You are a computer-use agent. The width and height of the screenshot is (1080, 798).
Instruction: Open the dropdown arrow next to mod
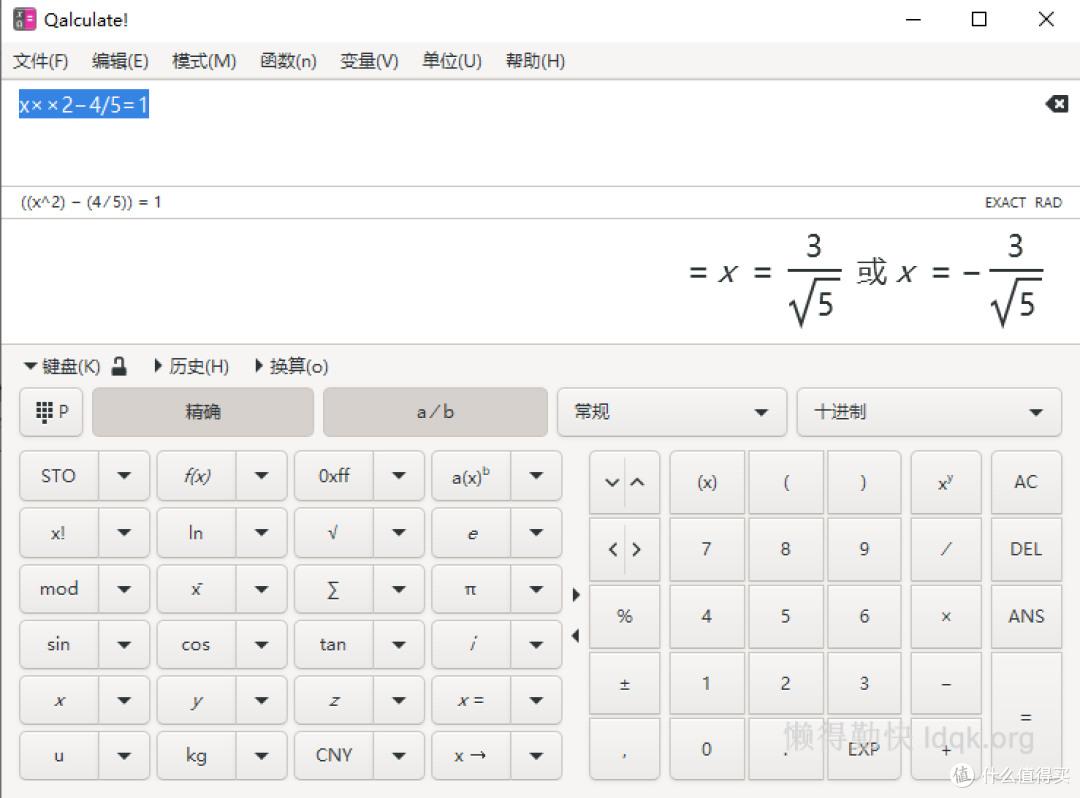[x=124, y=589]
